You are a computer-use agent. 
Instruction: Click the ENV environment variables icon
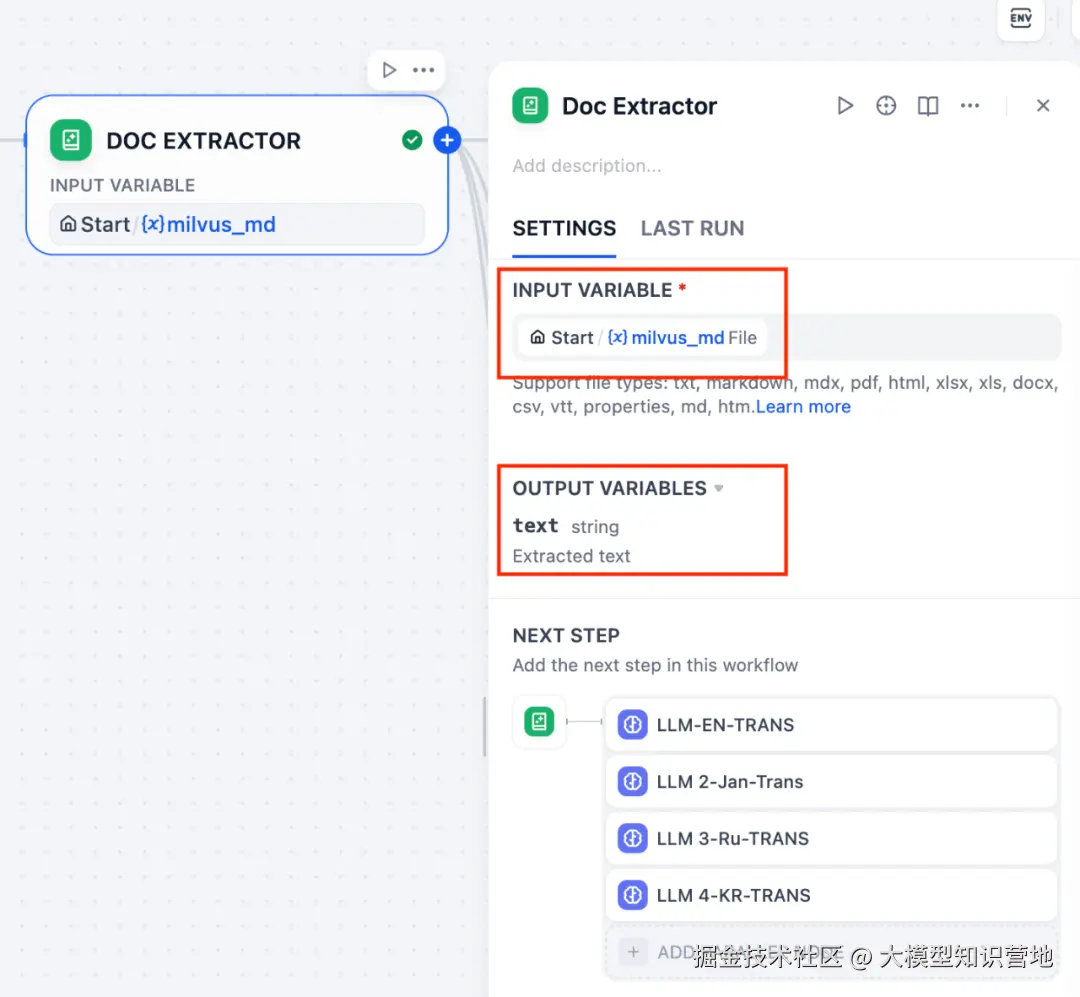[1020, 18]
